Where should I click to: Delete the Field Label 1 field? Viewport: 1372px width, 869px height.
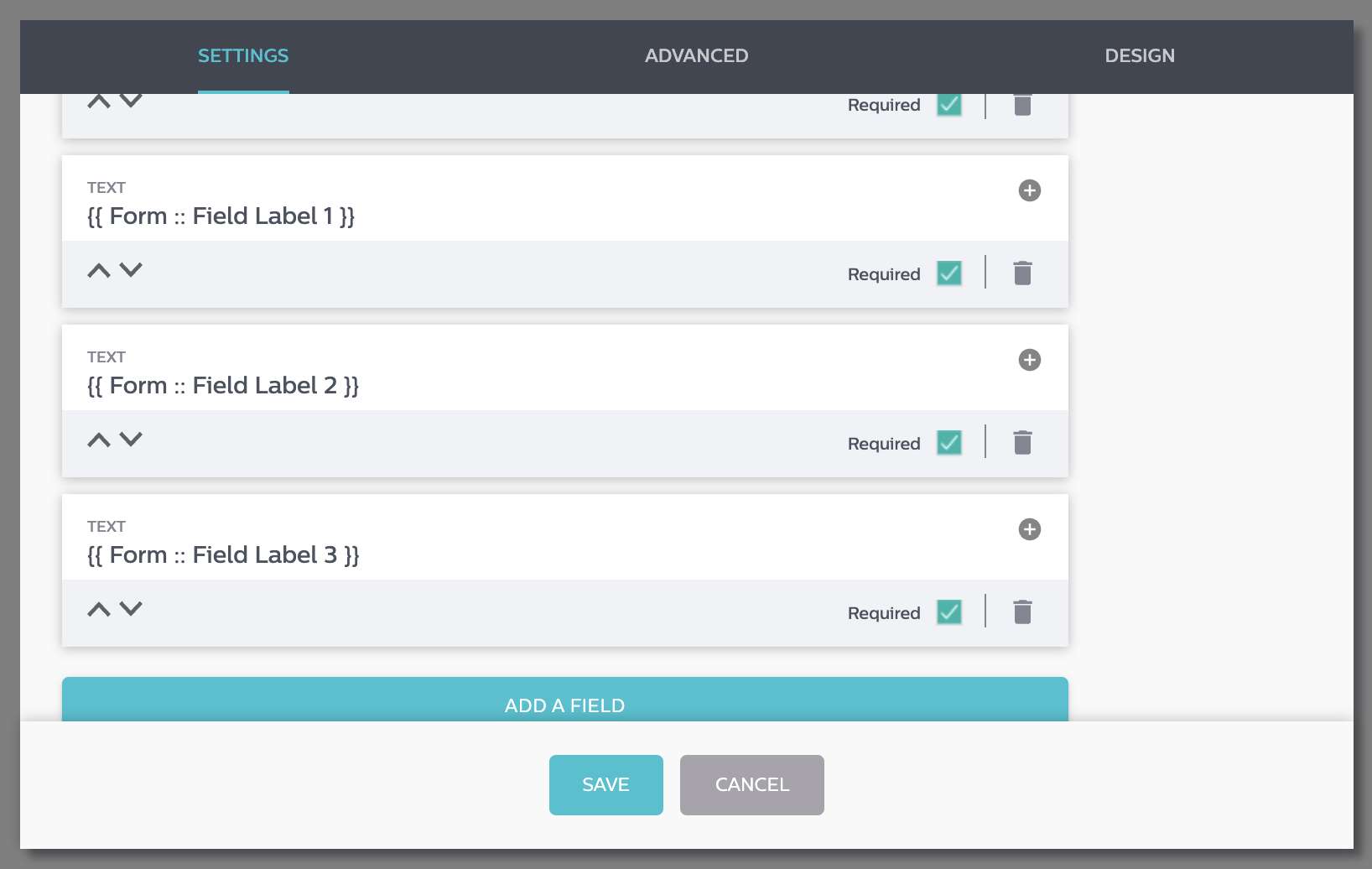tap(1022, 273)
